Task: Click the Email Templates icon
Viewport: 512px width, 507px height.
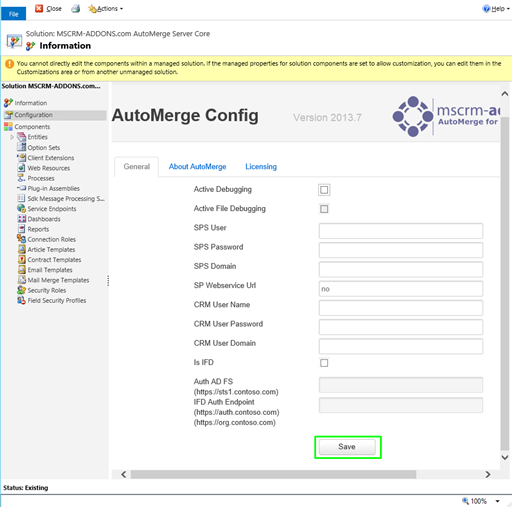Action: point(21,270)
